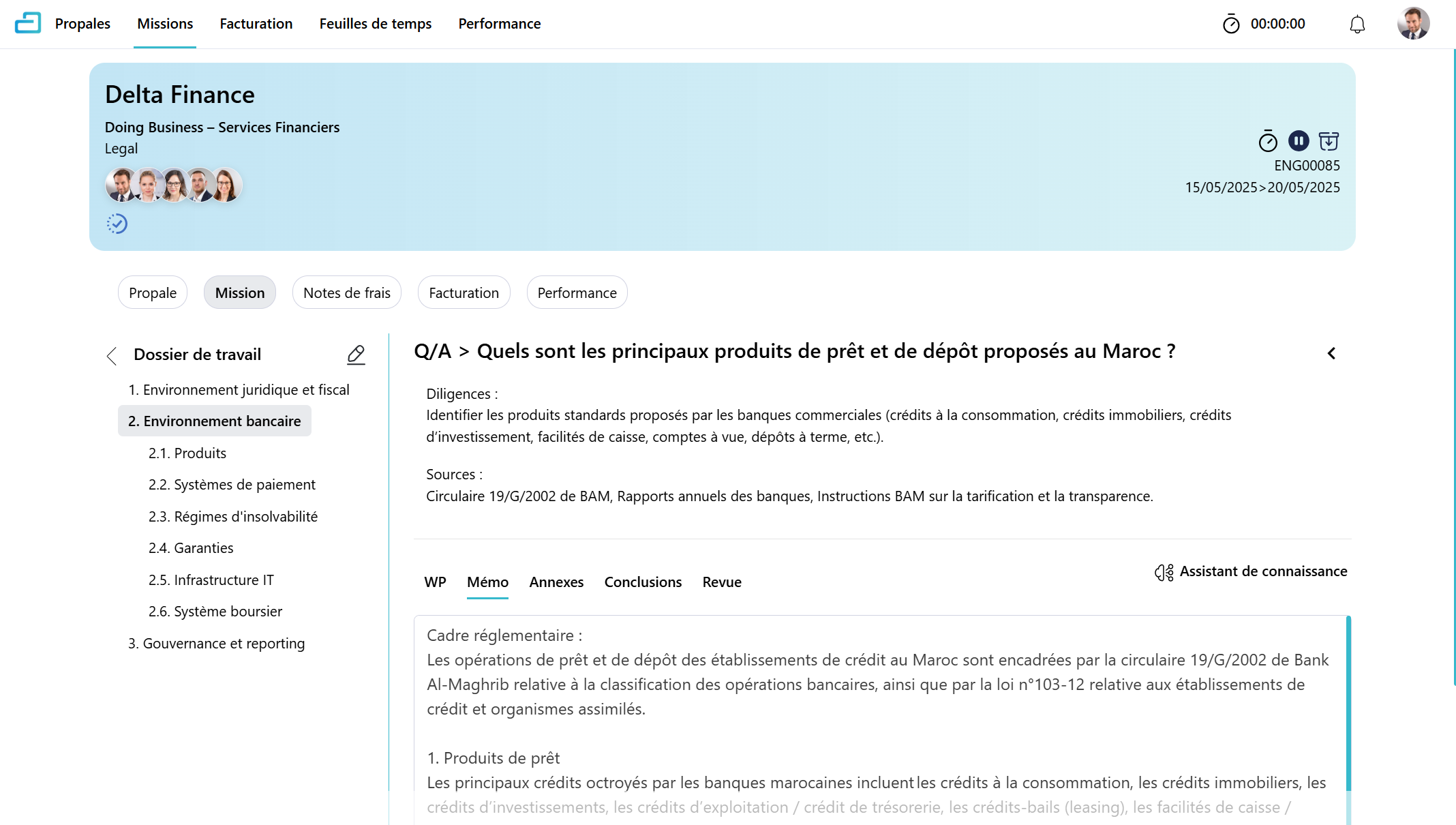Collapse the Dossier de travail panel
Screen dimensions: 1456x825
(x=112, y=355)
